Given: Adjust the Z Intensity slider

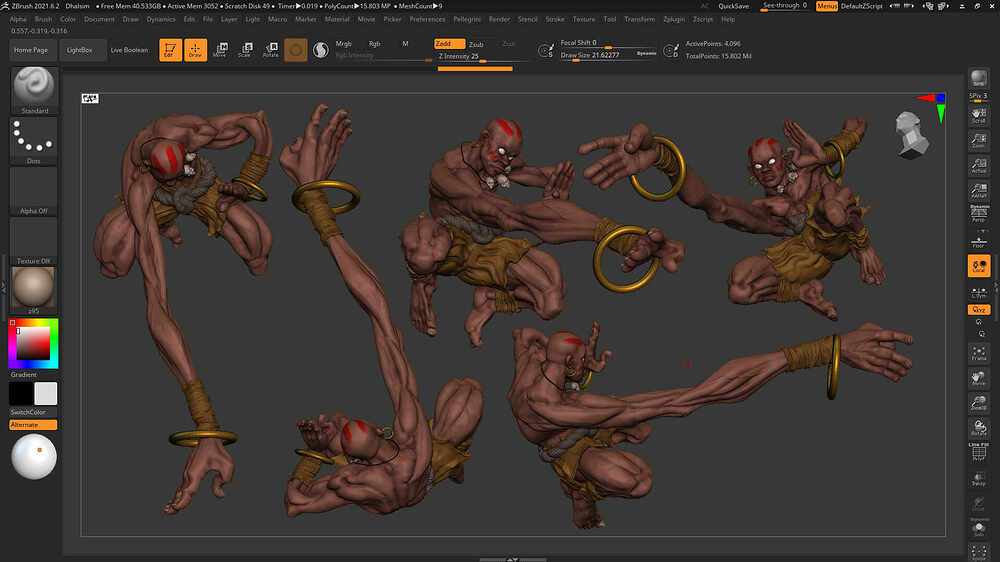Looking at the screenshot, I should 482,56.
